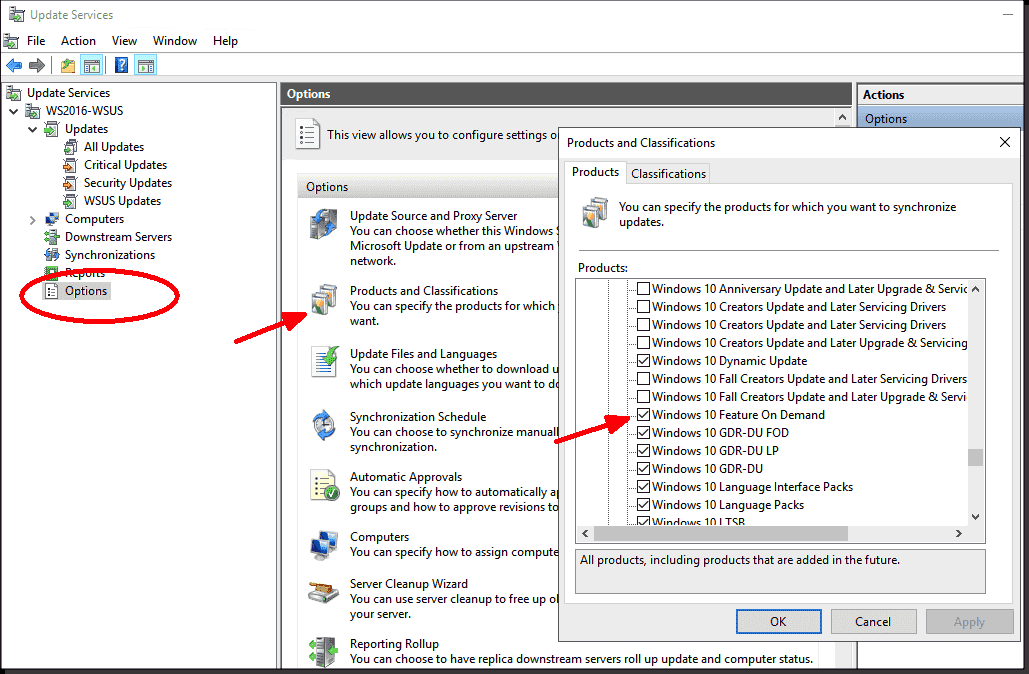The height and width of the screenshot is (674, 1029).
Task: Click Options in the Actions pane
Action: (x=885, y=119)
